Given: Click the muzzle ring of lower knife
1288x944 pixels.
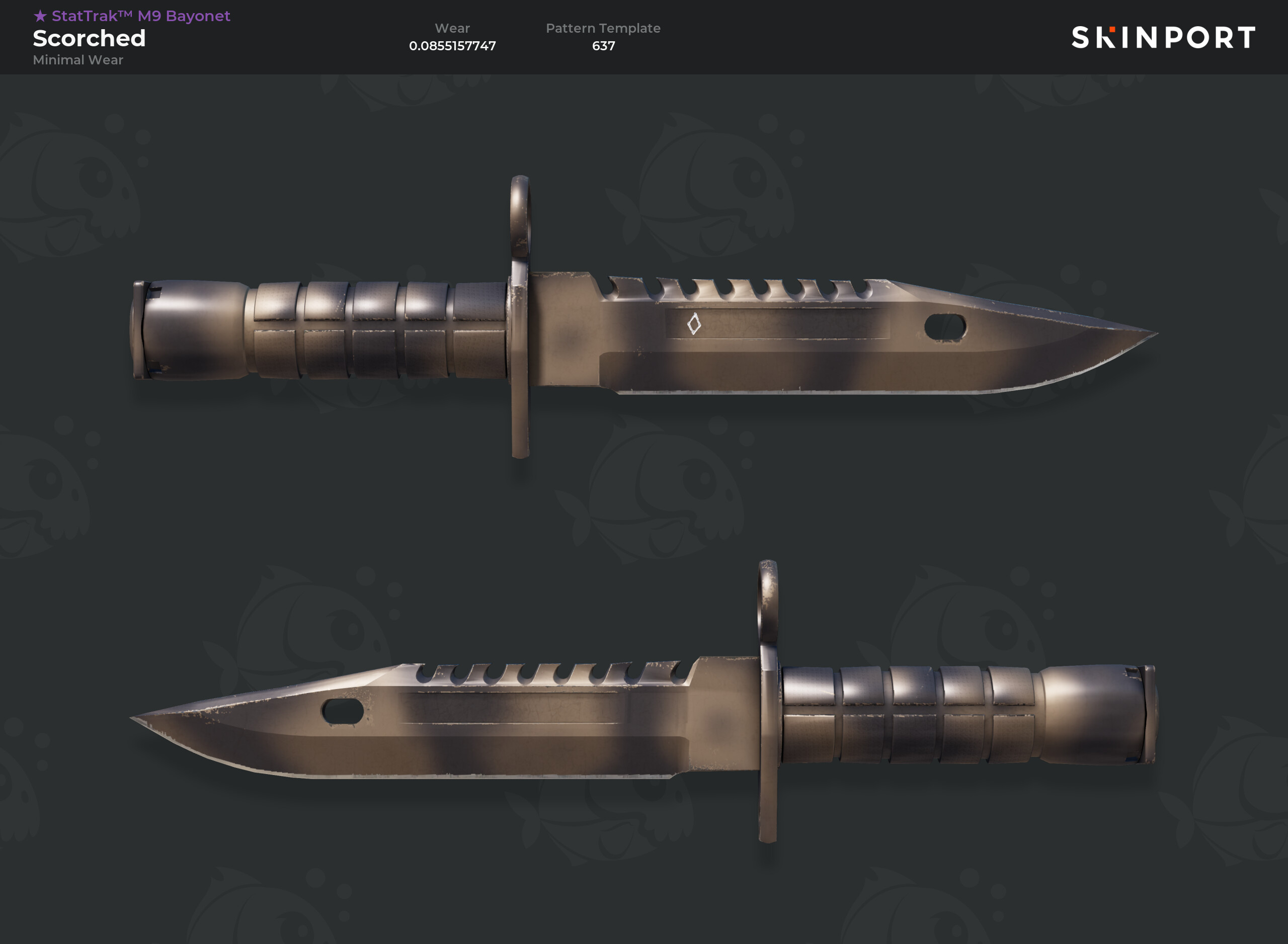Looking at the screenshot, I should pyautogui.click(x=768, y=601).
